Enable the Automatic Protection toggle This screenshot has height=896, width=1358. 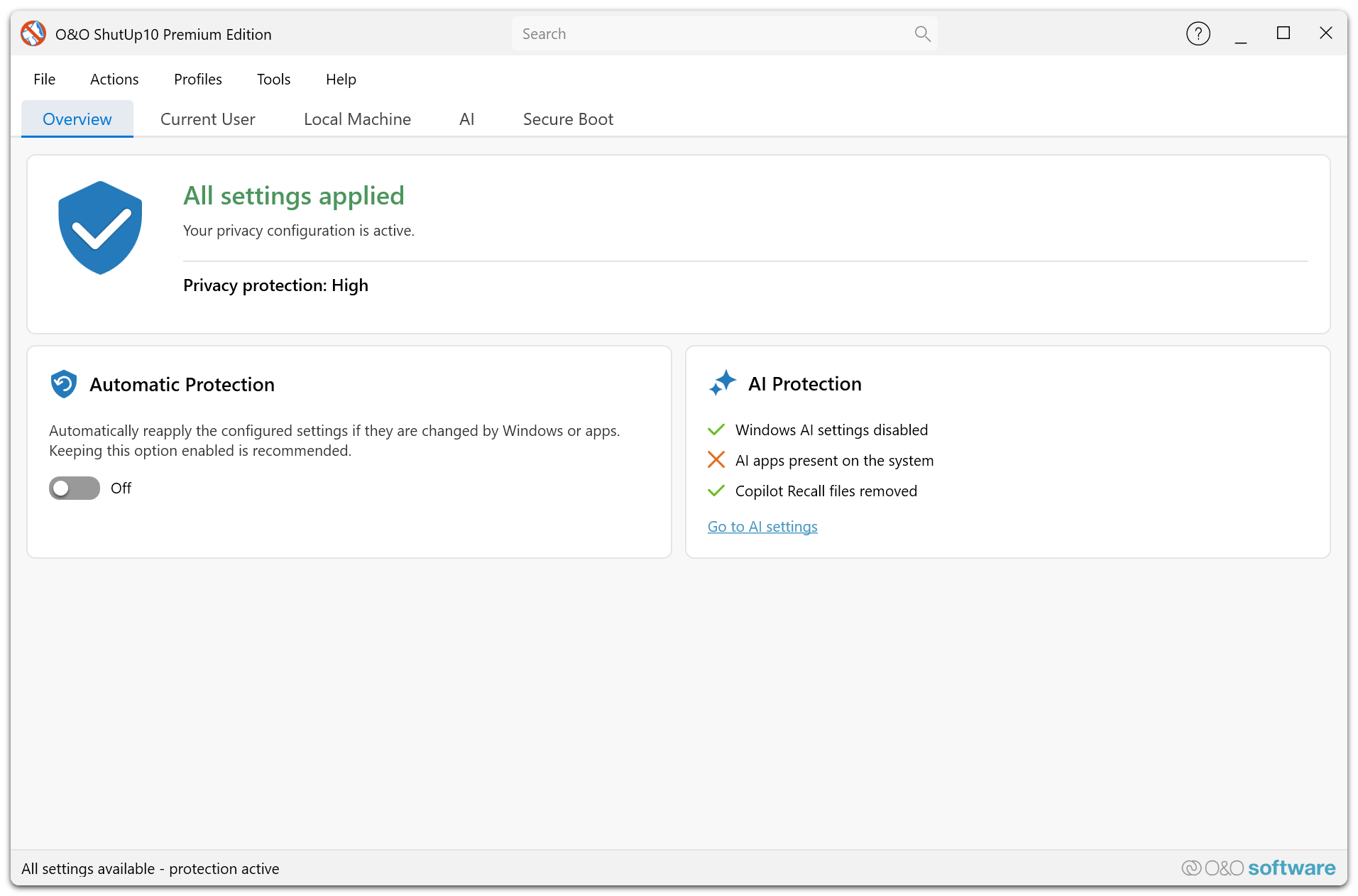[x=75, y=488]
